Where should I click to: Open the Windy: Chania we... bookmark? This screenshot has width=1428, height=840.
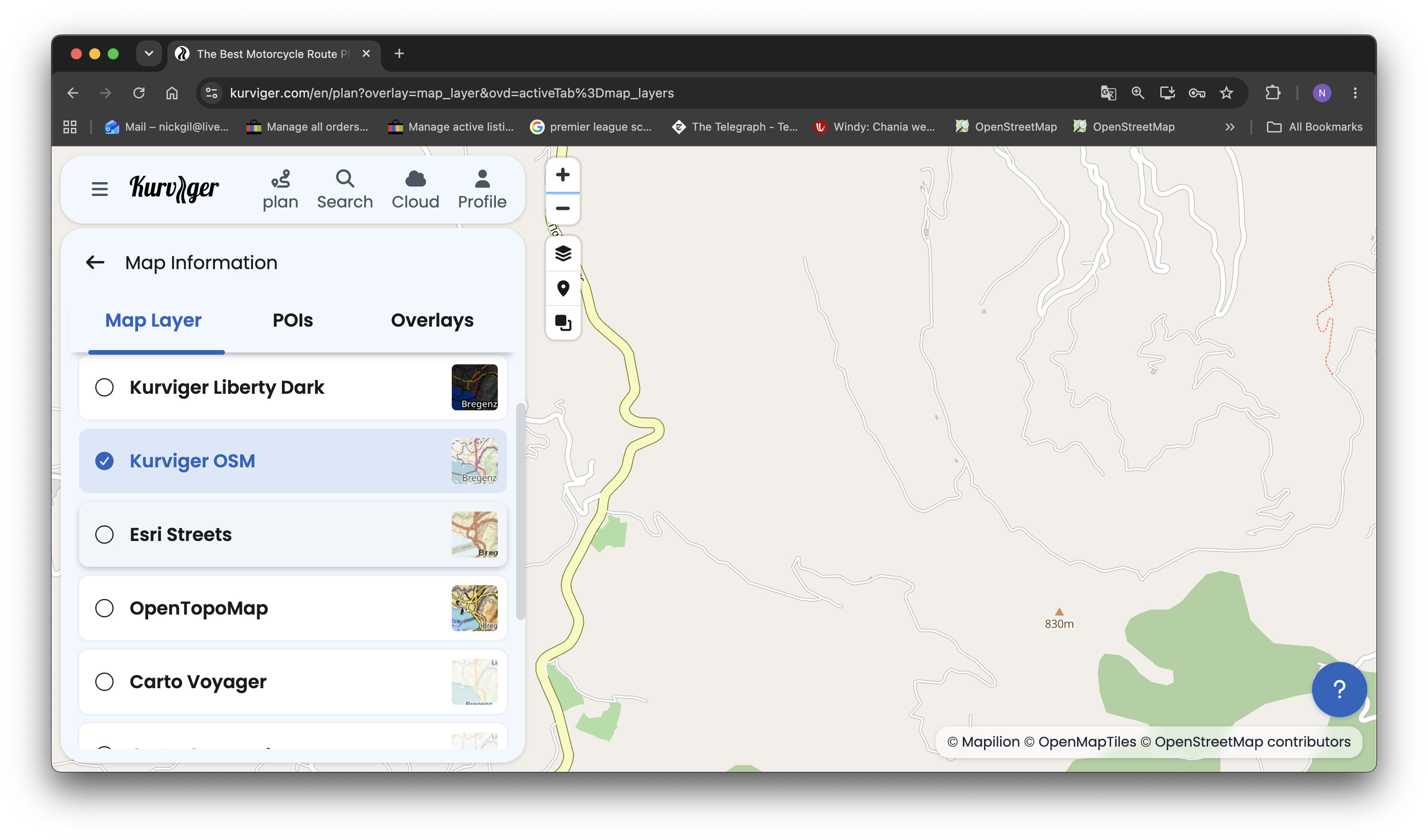875,127
